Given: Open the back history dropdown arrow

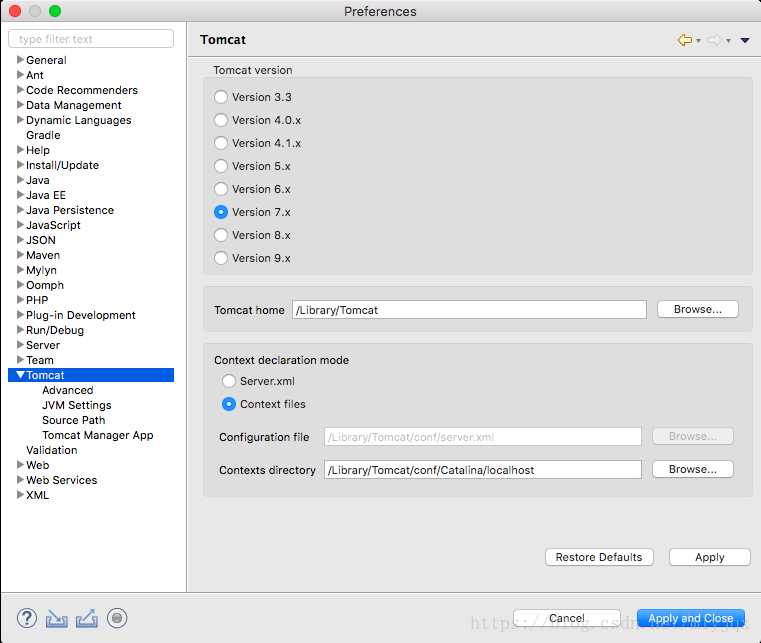Looking at the screenshot, I should click(x=698, y=40).
